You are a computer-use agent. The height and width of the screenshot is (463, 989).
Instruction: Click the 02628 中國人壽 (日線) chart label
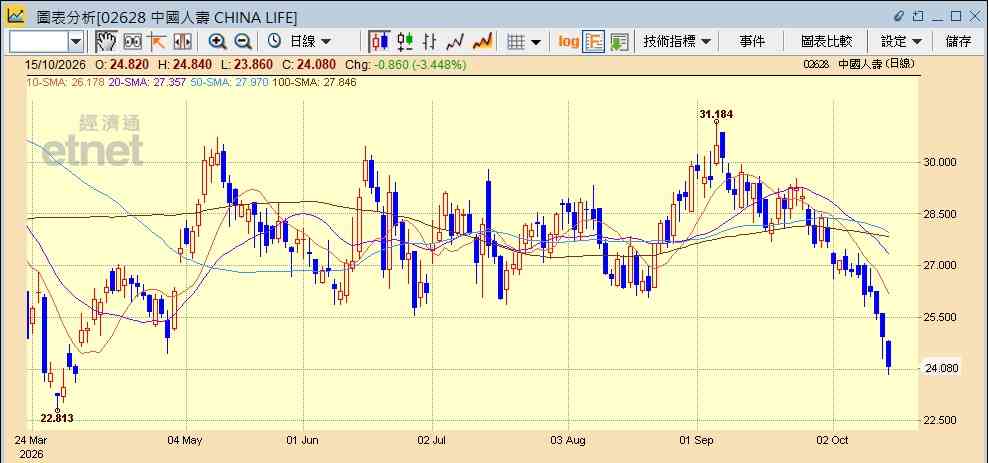click(859, 64)
